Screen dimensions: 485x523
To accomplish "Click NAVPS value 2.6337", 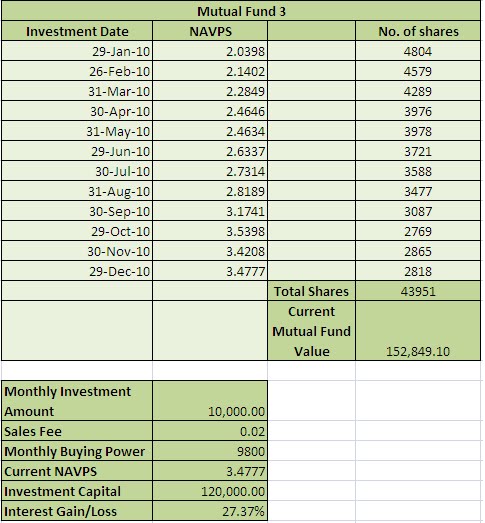I will [x=210, y=151].
